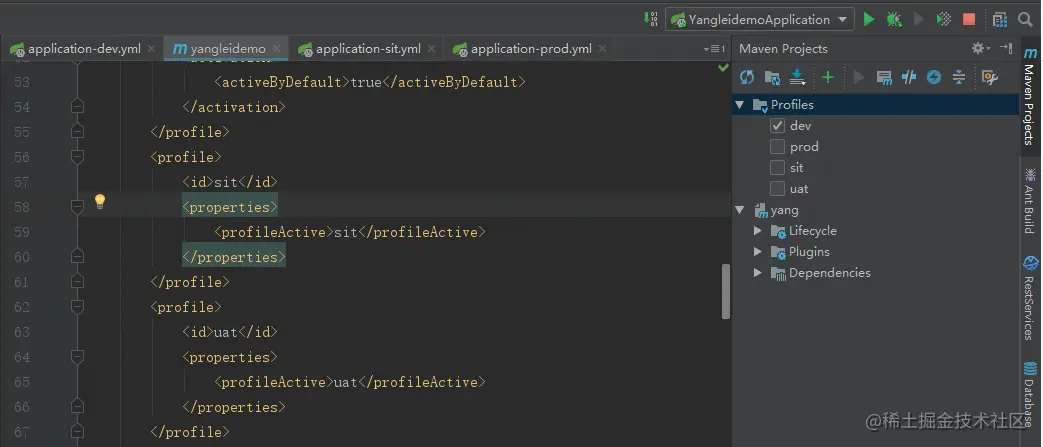The height and width of the screenshot is (447, 1043).
Task: Stop the running application
Action: (x=969, y=19)
